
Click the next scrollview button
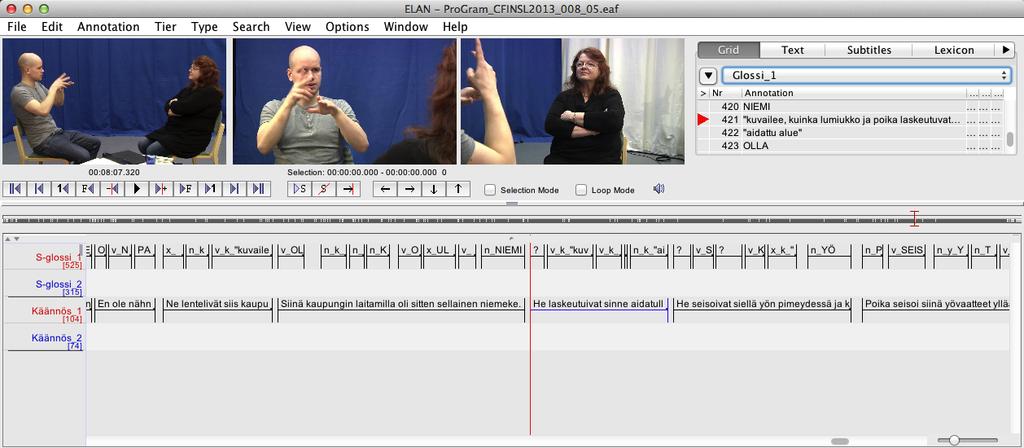point(234,189)
